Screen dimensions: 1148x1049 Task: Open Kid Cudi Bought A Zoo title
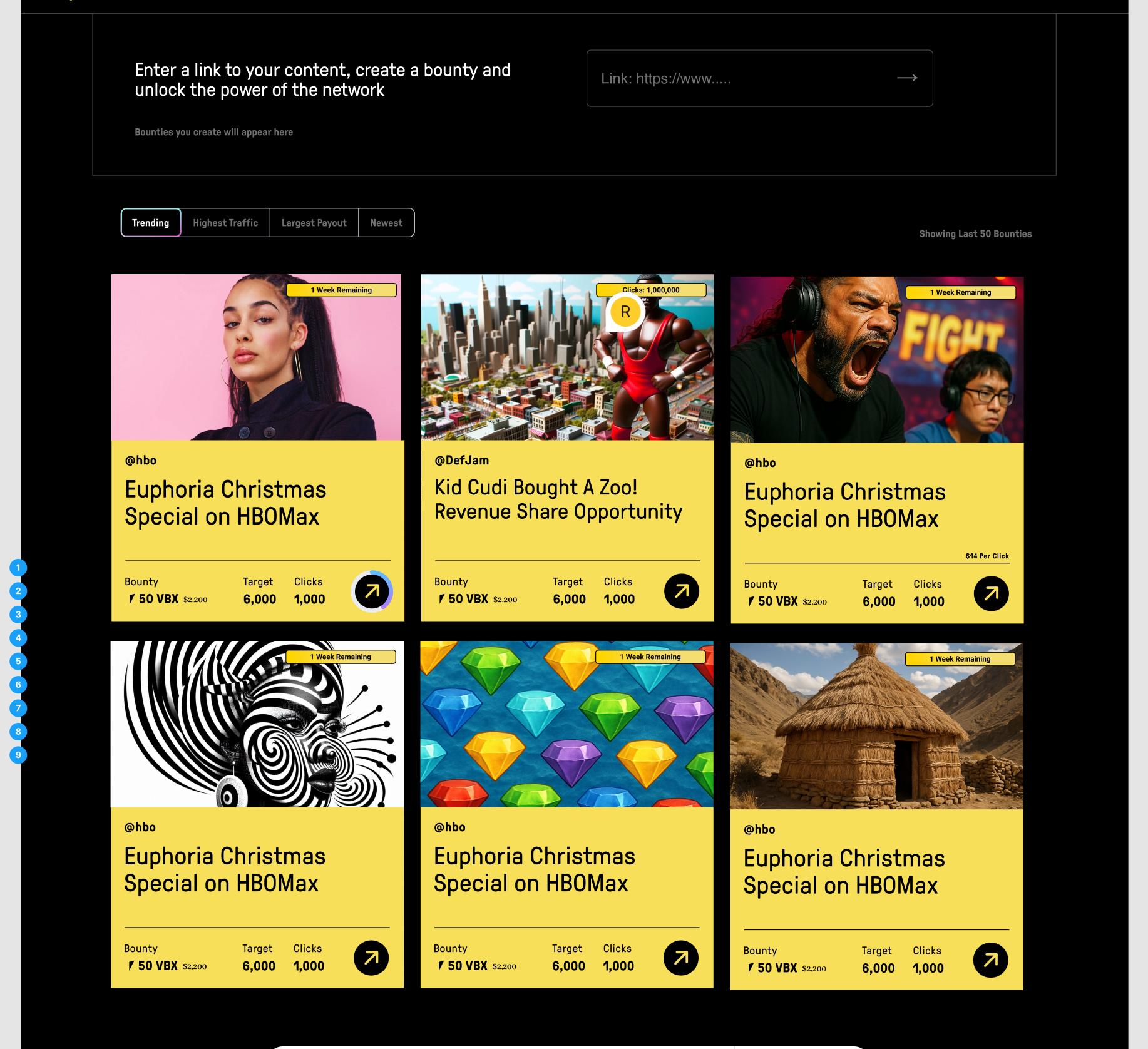[558, 499]
